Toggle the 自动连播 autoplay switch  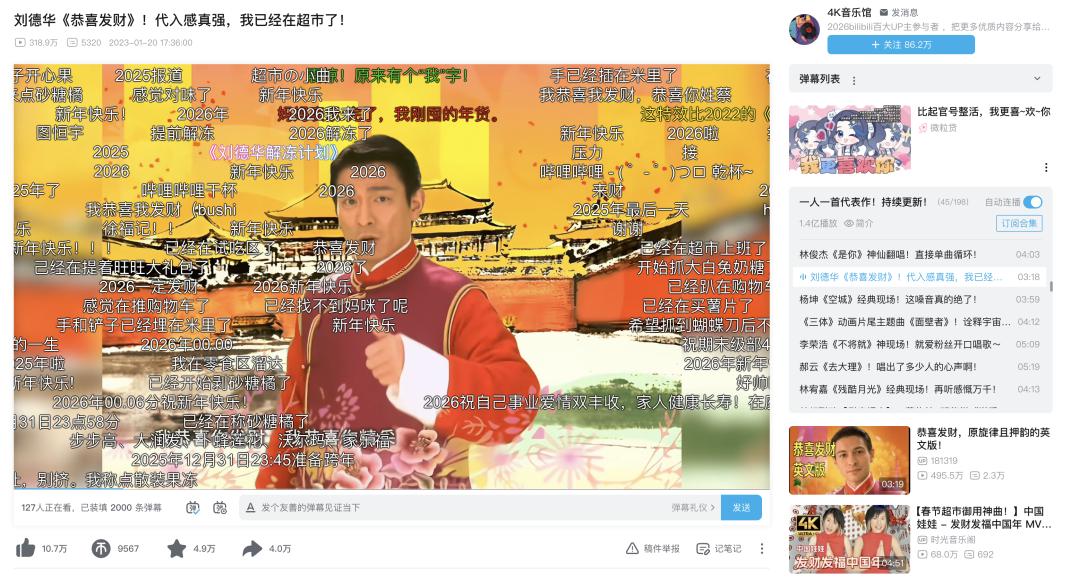(x=1032, y=202)
